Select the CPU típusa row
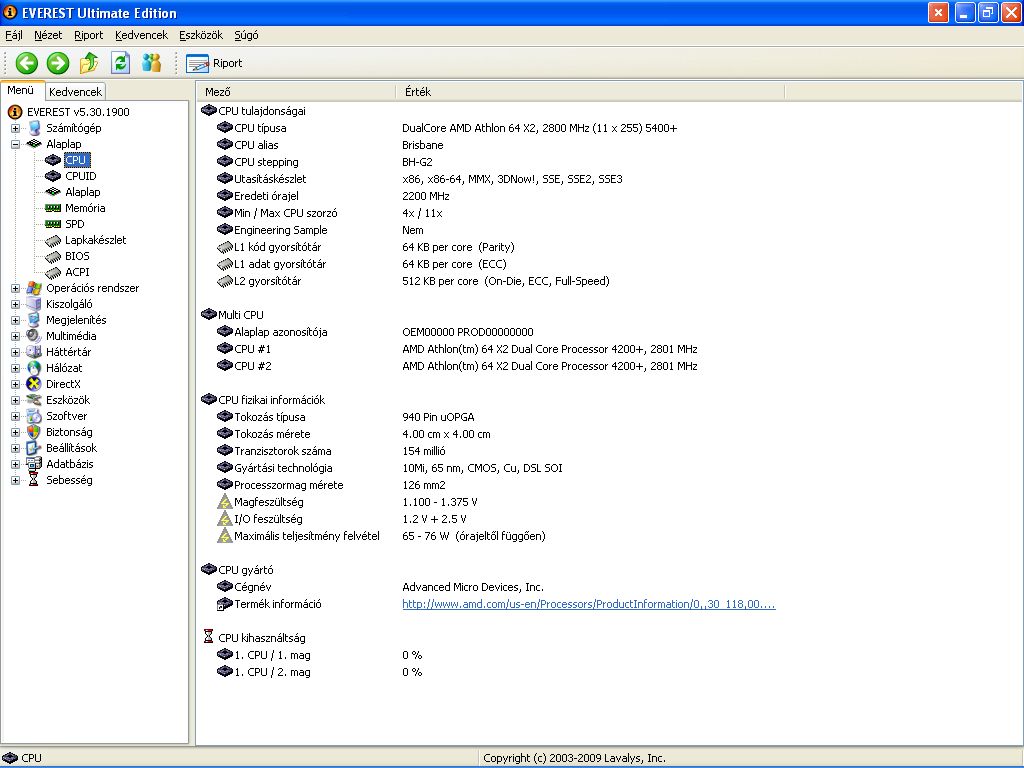Viewport: 1024px width, 768px height. (447, 128)
